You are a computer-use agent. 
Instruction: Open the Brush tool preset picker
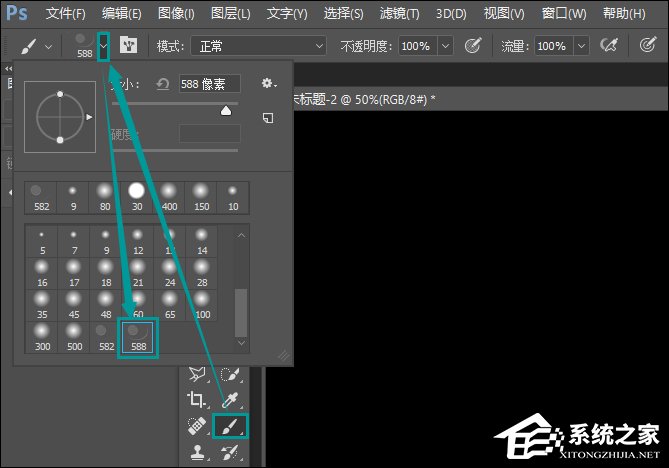click(x=37, y=46)
